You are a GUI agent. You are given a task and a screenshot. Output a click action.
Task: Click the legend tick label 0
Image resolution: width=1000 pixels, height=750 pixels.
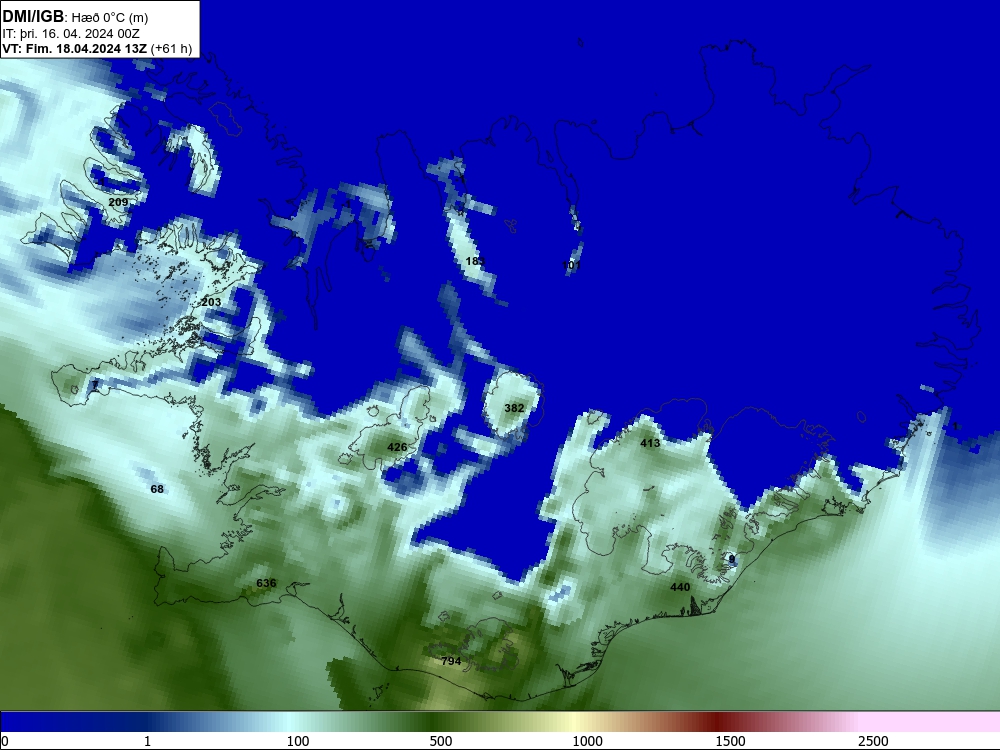click(5, 741)
